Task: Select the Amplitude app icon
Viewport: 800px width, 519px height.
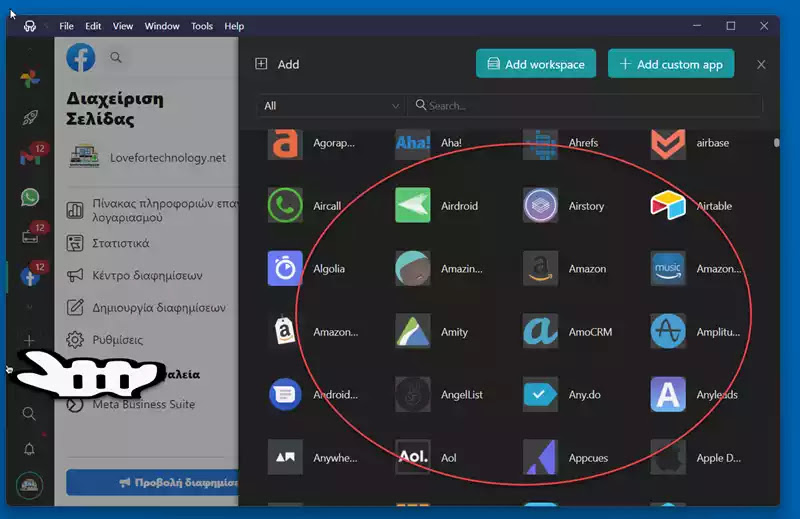Action: point(668,331)
